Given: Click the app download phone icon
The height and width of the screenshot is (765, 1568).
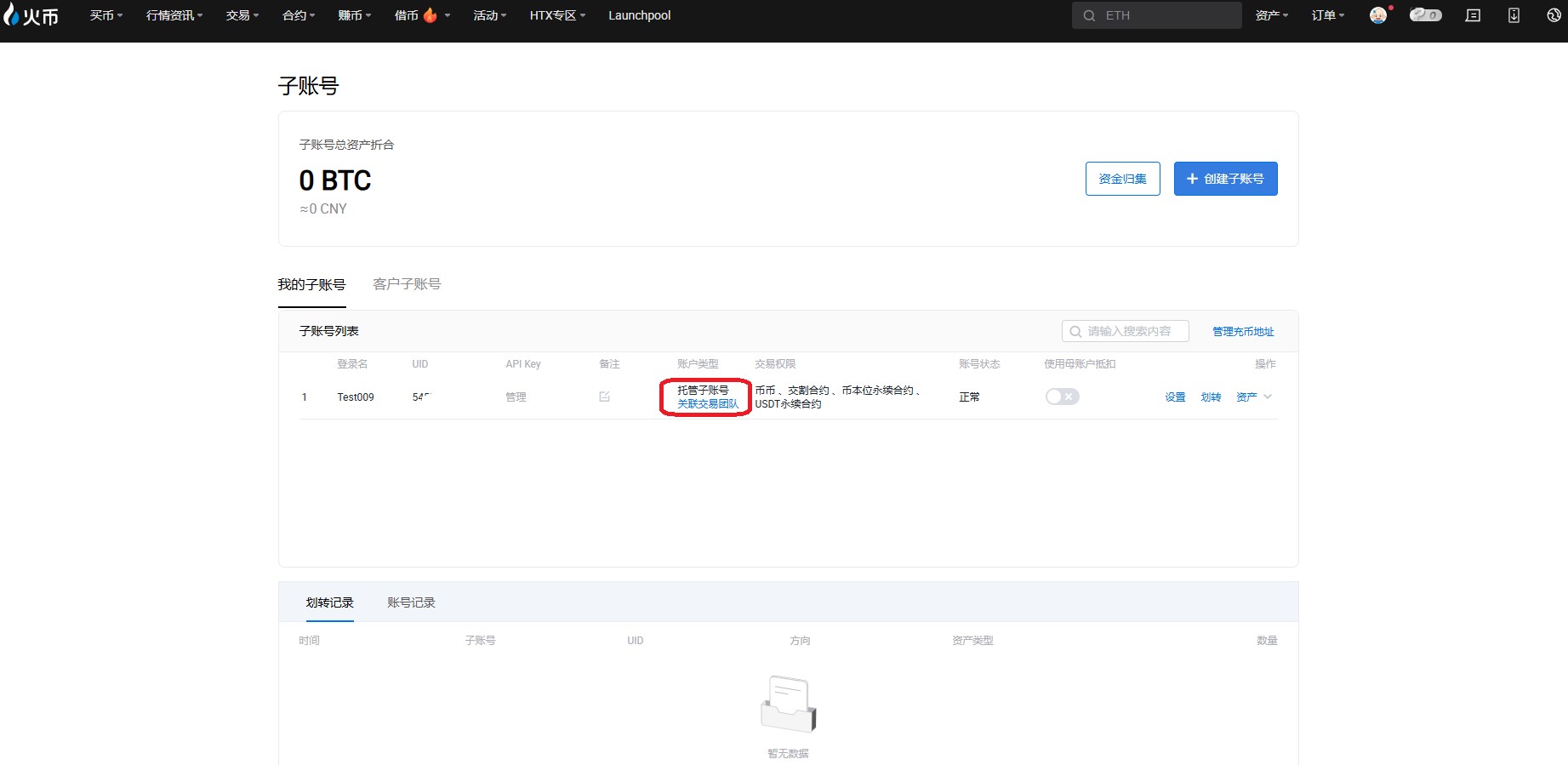Looking at the screenshot, I should (1514, 15).
